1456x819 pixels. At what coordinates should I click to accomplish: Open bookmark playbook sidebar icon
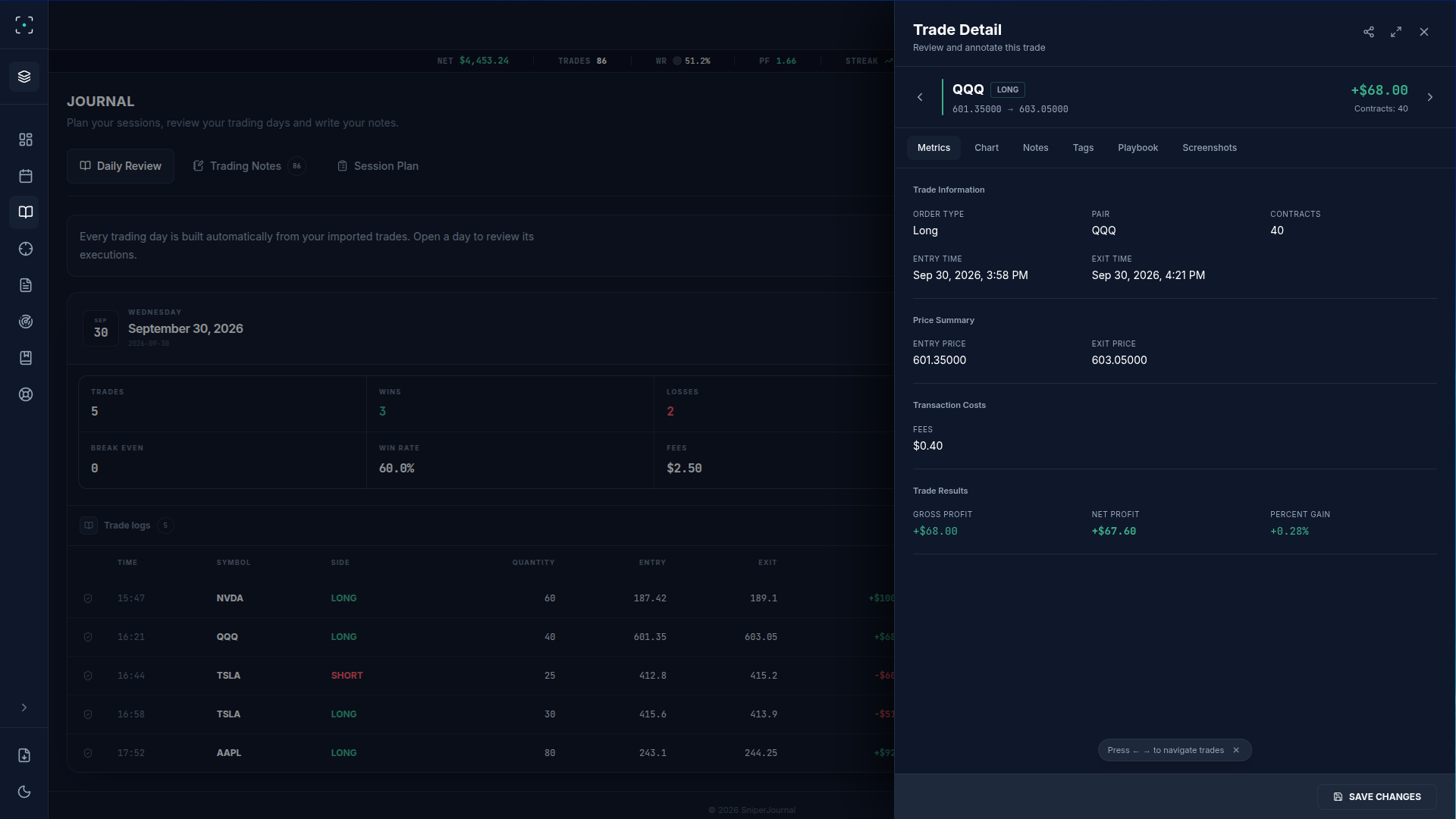[26, 358]
